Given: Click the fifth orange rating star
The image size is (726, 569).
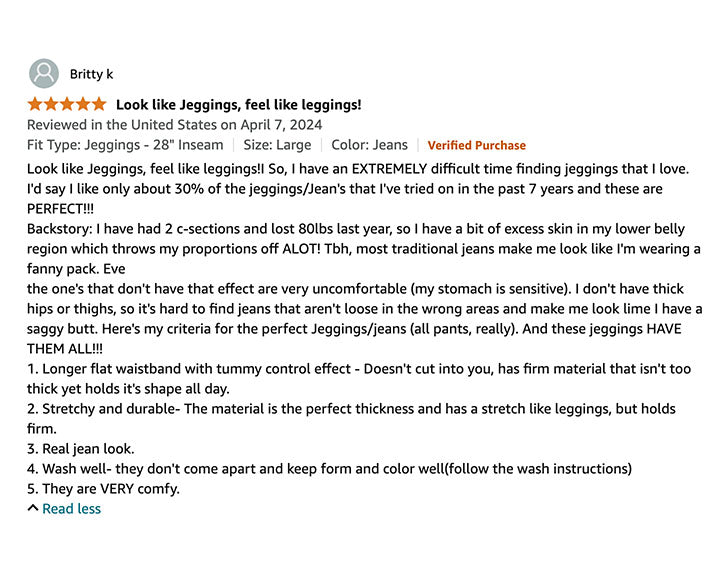Looking at the screenshot, I should point(98,104).
